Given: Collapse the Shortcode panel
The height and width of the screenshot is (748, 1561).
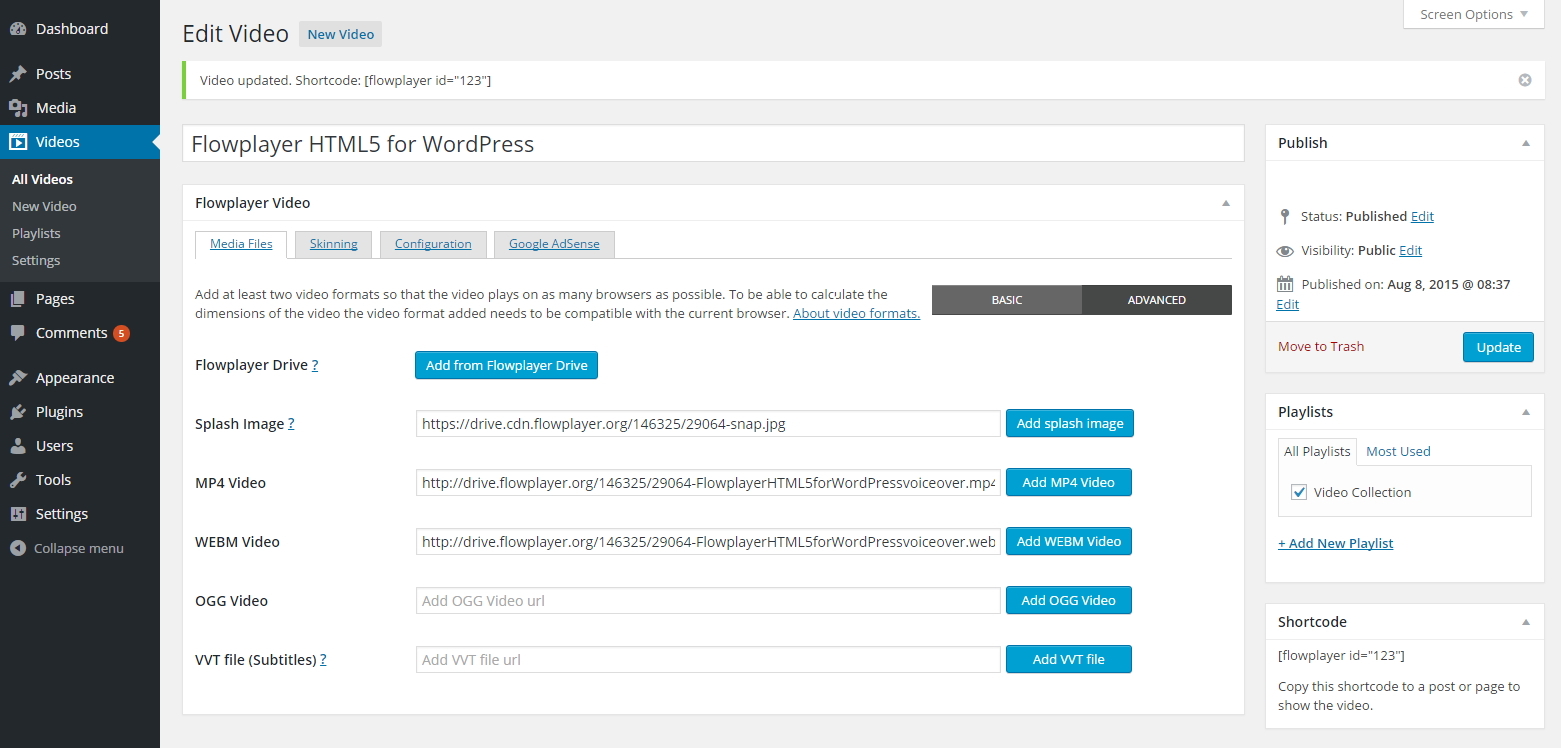Looking at the screenshot, I should tap(1526, 622).
